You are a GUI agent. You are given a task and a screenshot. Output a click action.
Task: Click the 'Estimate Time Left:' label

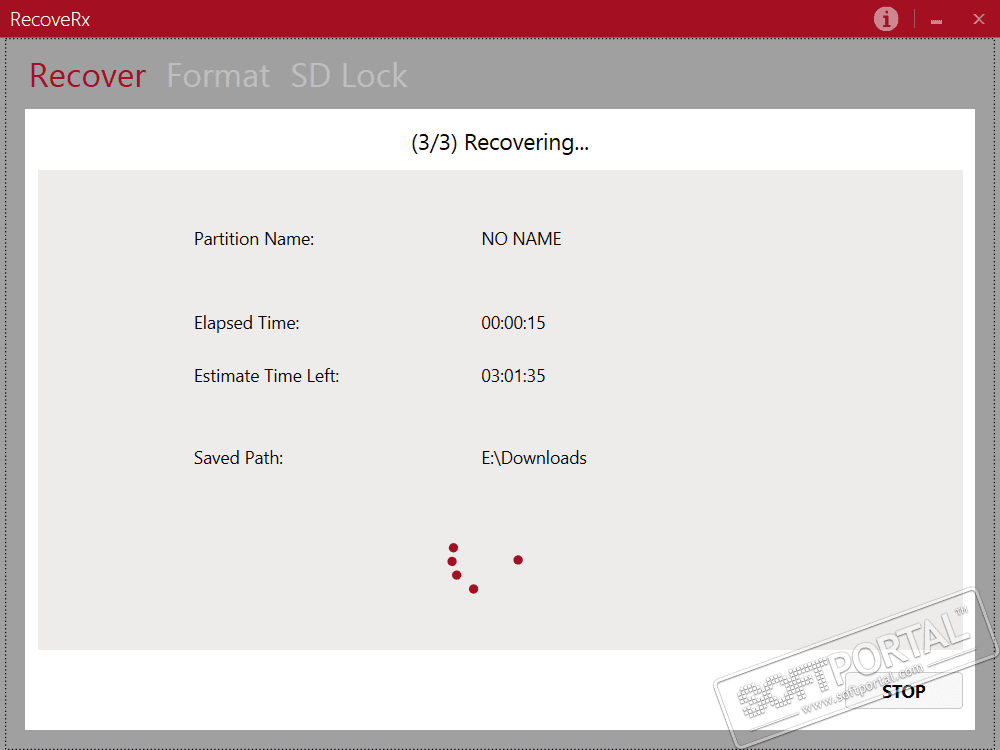pyautogui.click(x=266, y=376)
